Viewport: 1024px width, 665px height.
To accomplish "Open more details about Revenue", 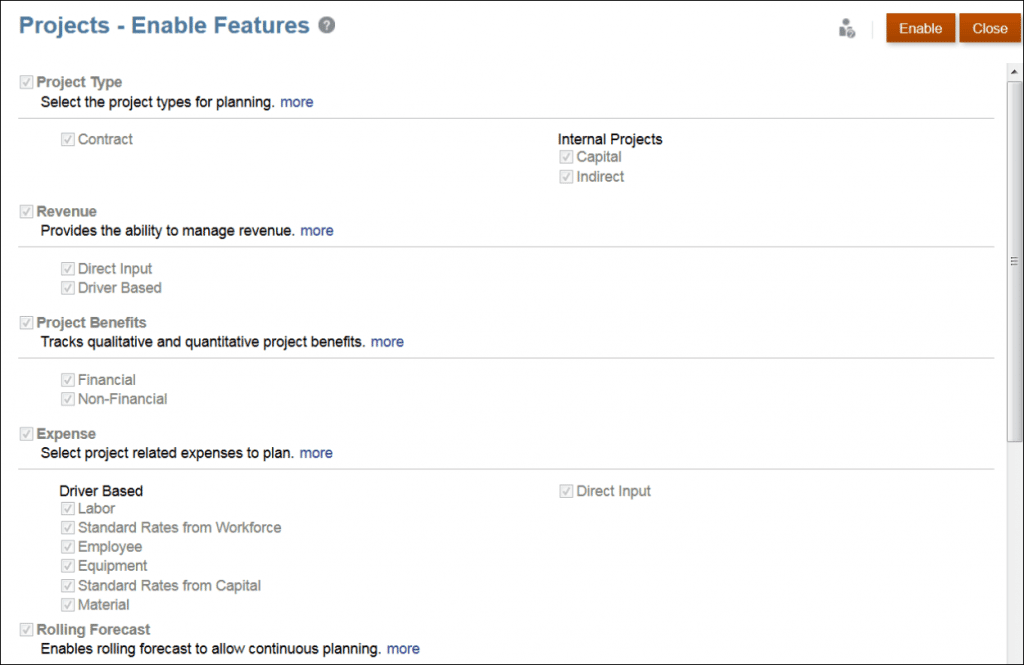I will 316,230.
